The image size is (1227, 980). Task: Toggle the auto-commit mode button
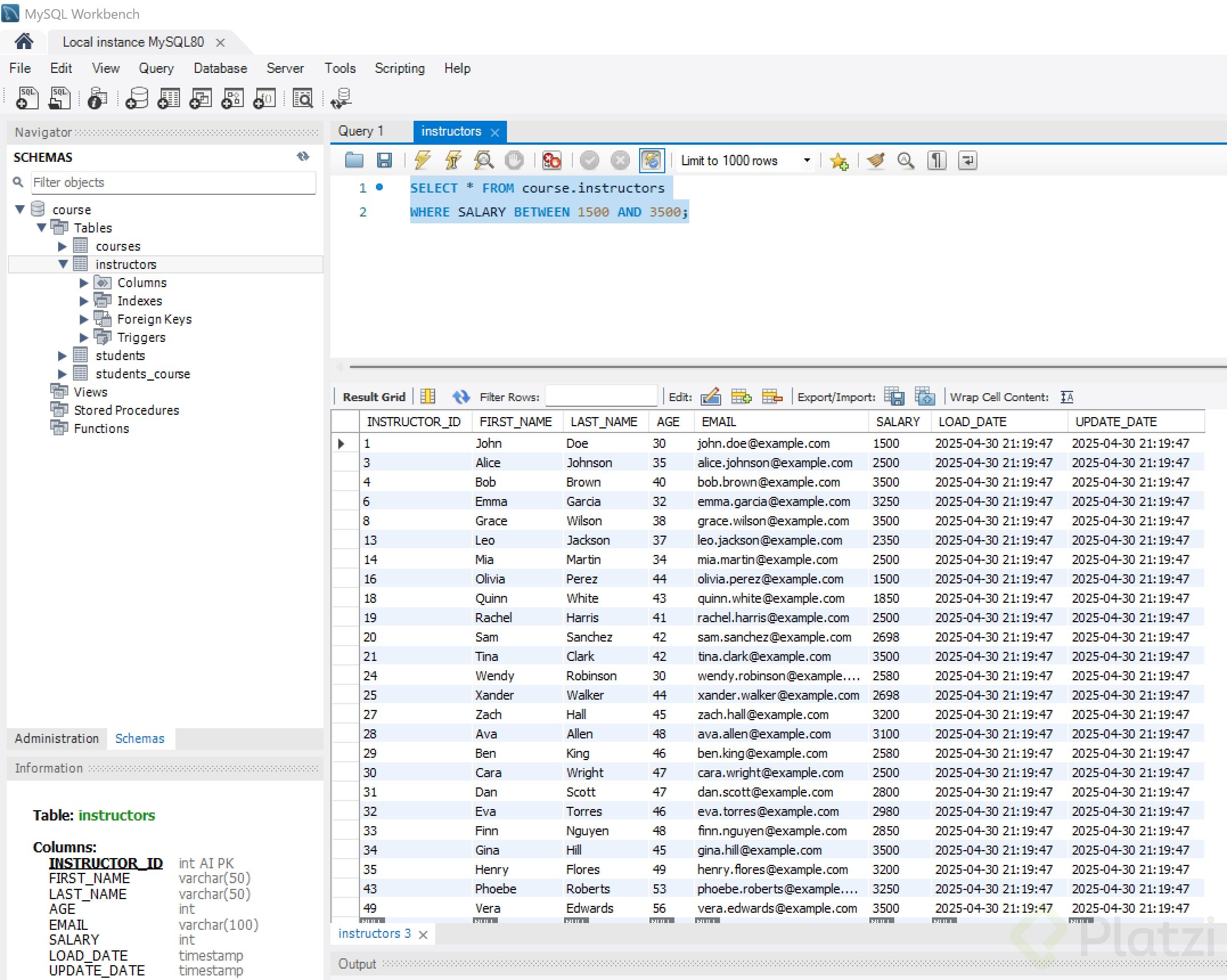click(x=652, y=161)
